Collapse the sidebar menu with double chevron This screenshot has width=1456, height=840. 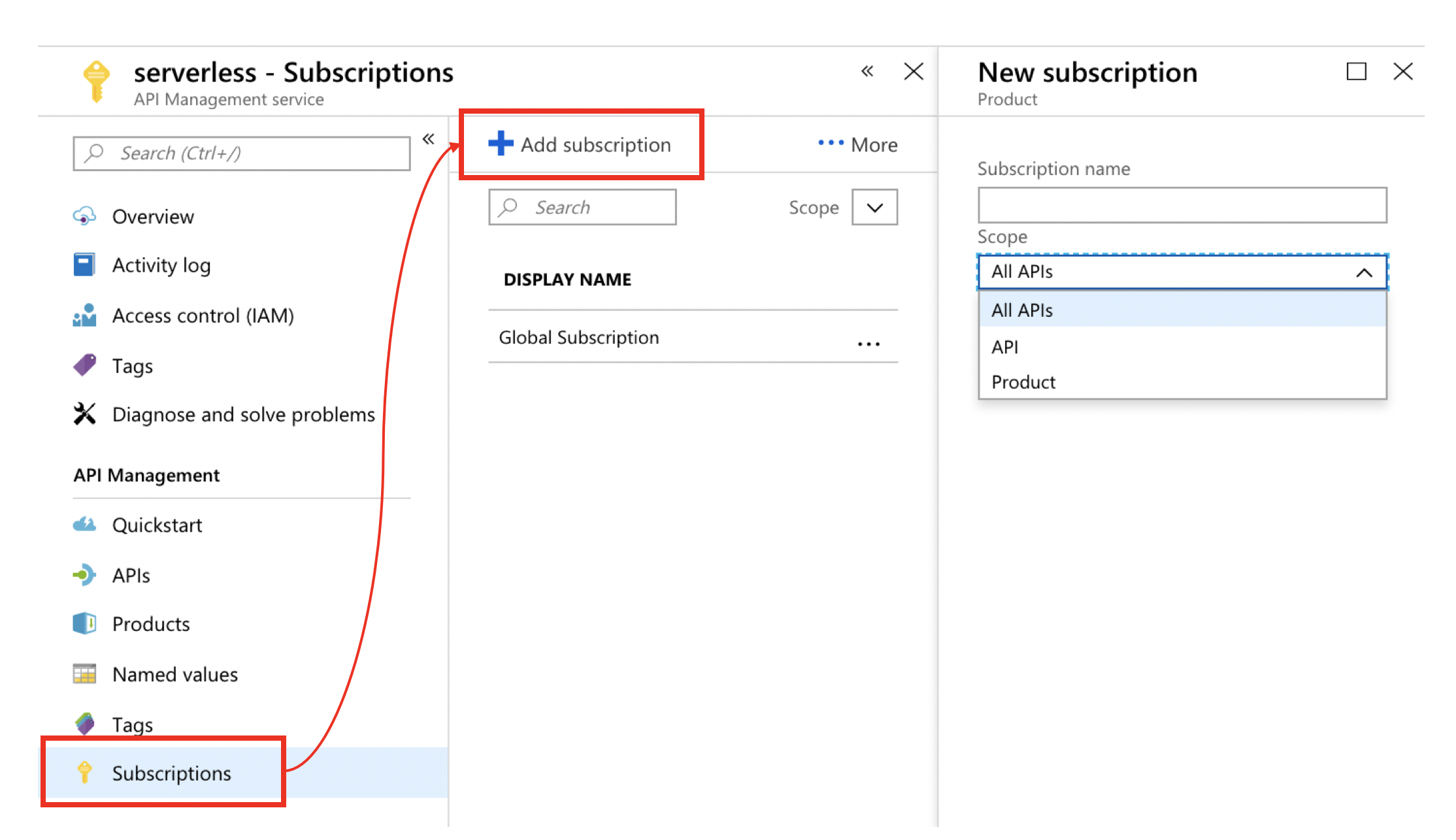tap(428, 138)
